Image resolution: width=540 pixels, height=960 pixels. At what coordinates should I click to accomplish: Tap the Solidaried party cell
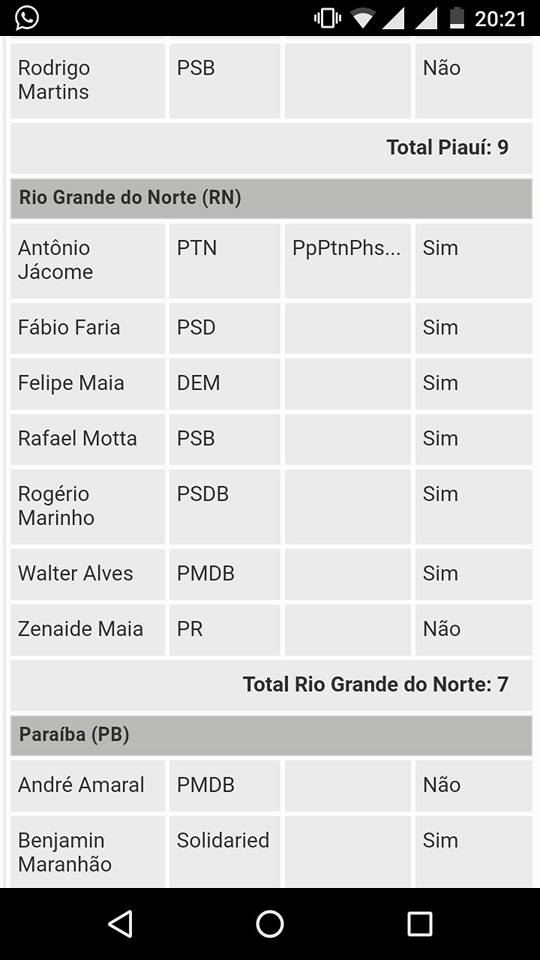(x=225, y=852)
